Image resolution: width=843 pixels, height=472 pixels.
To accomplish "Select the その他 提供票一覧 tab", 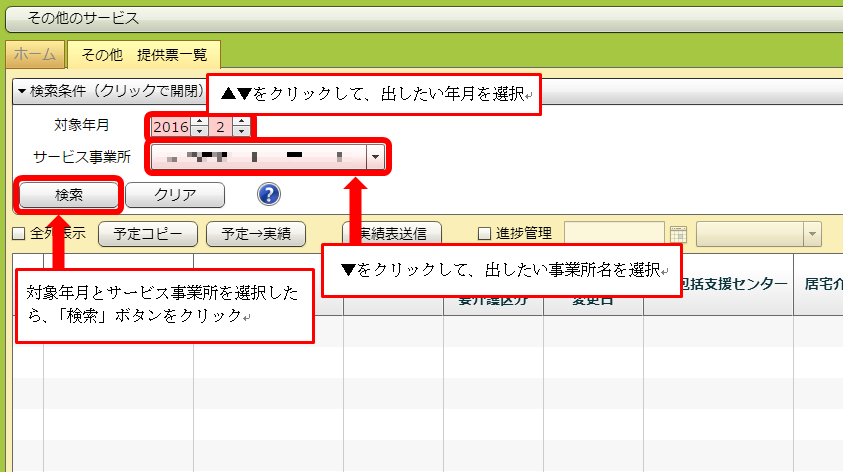I will pos(144,54).
